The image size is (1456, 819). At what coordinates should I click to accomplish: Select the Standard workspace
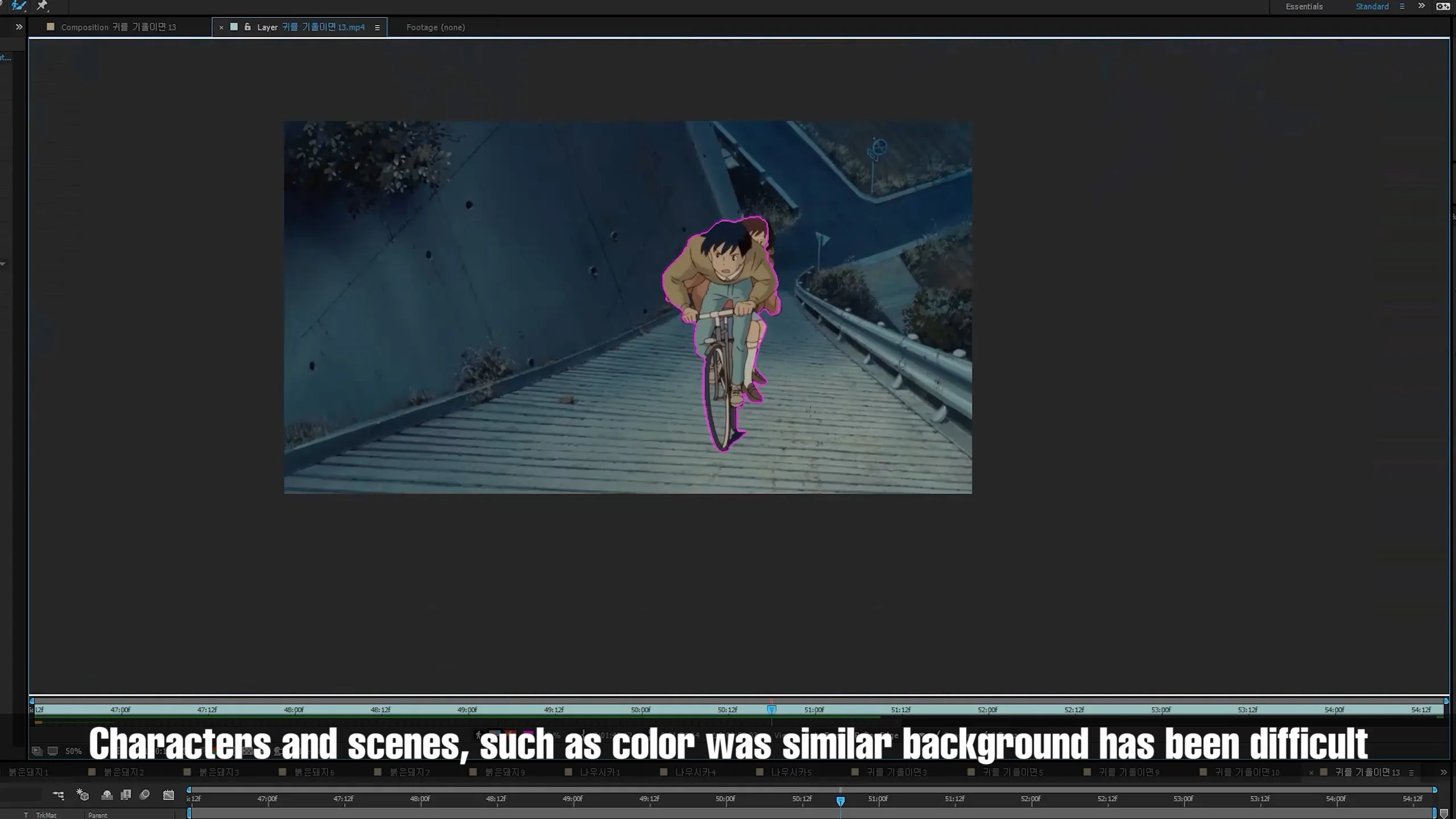coord(1372,7)
